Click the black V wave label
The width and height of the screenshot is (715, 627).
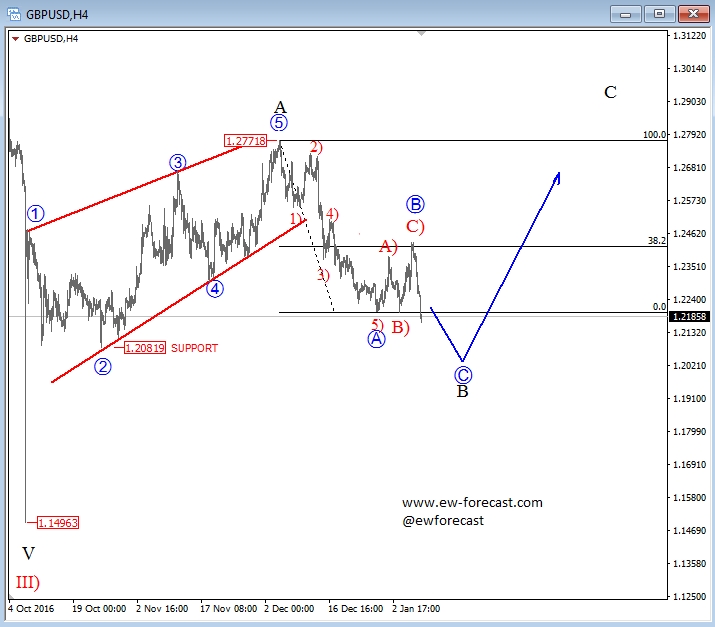tap(28, 554)
